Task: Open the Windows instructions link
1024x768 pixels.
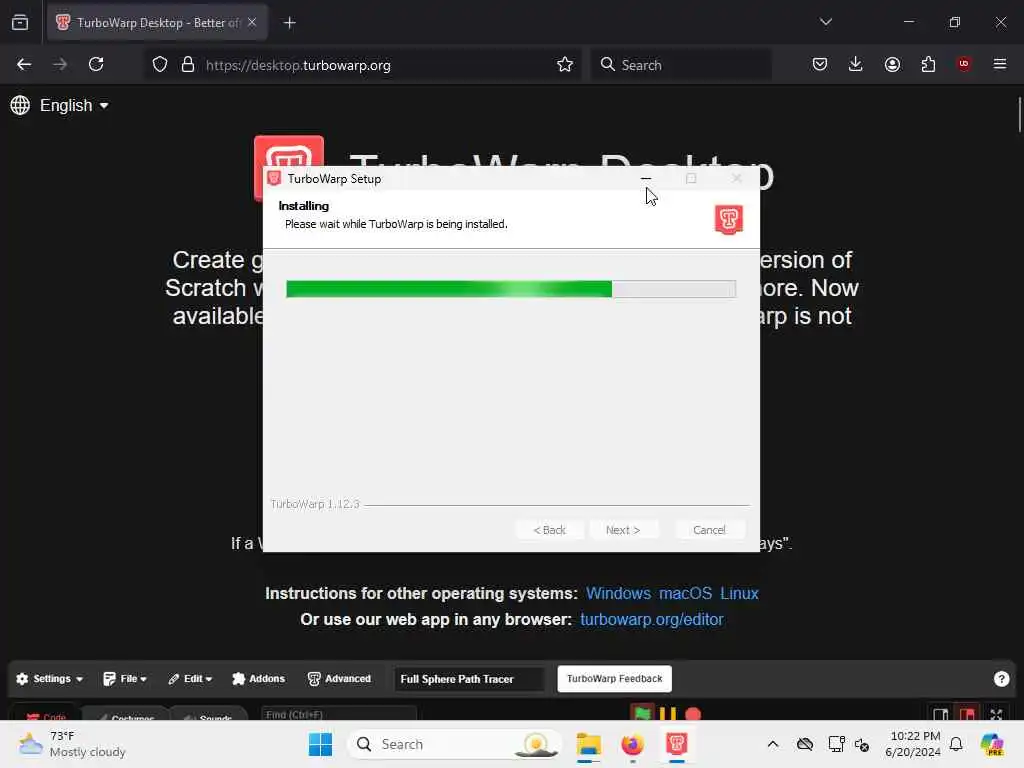Action: click(618, 593)
